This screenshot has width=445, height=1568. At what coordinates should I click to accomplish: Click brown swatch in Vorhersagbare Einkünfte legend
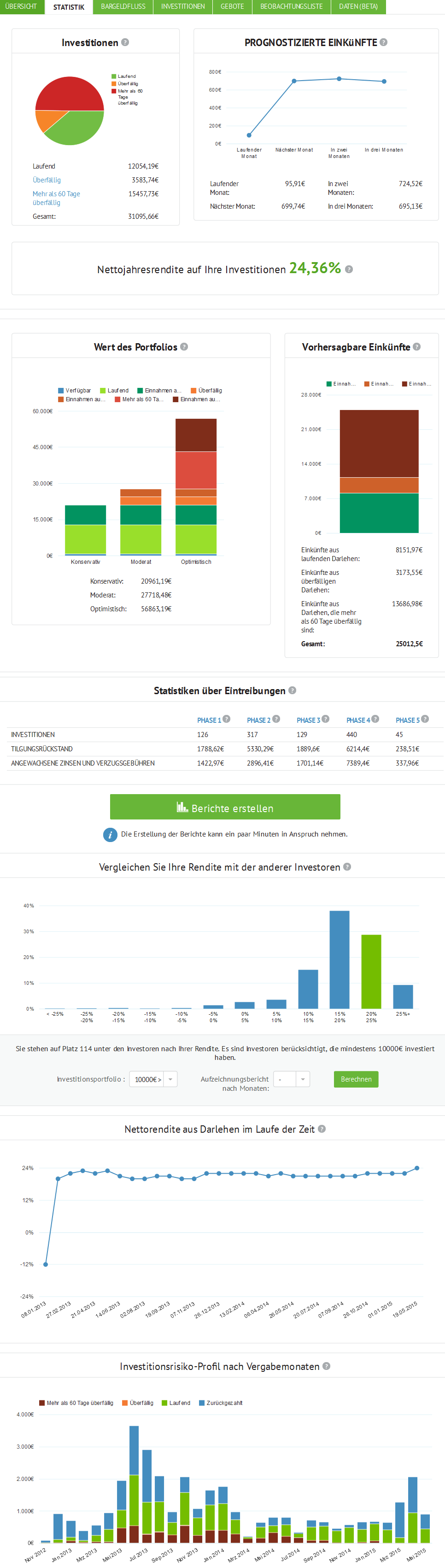pyautogui.click(x=404, y=384)
